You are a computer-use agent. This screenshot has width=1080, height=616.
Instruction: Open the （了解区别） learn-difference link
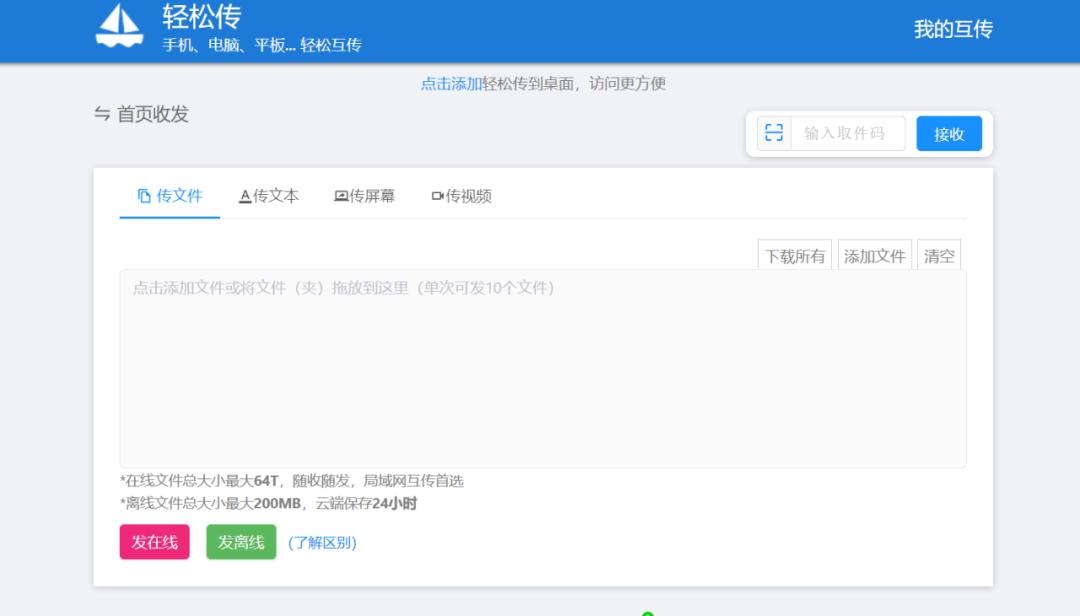tap(322, 543)
